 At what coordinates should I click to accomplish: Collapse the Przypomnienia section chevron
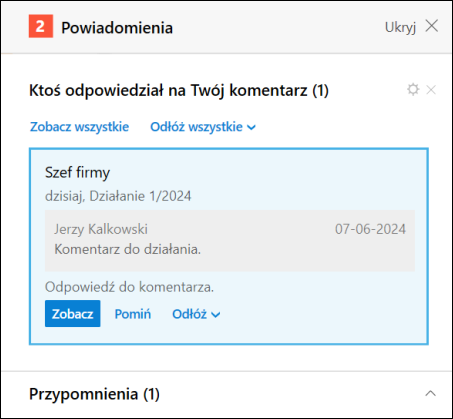pyautogui.click(x=430, y=394)
